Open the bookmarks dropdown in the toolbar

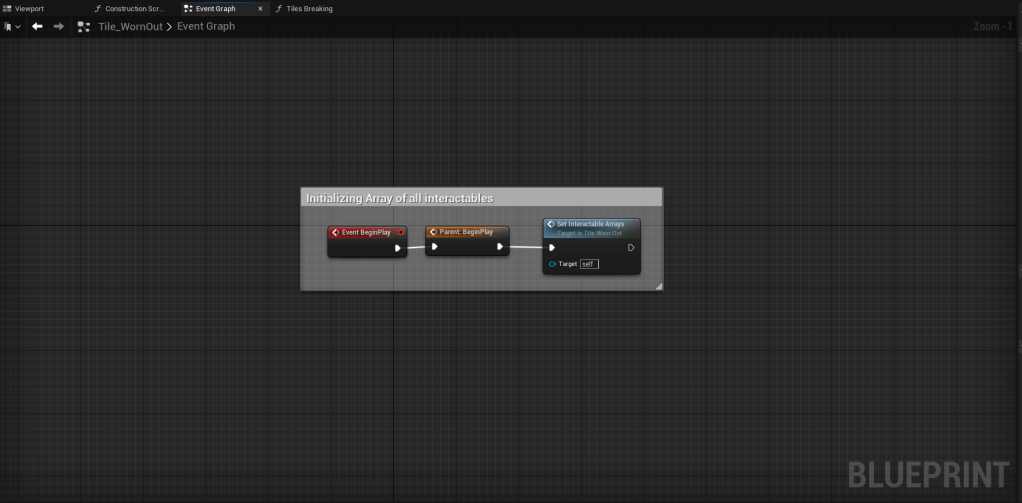click(x=13, y=26)
